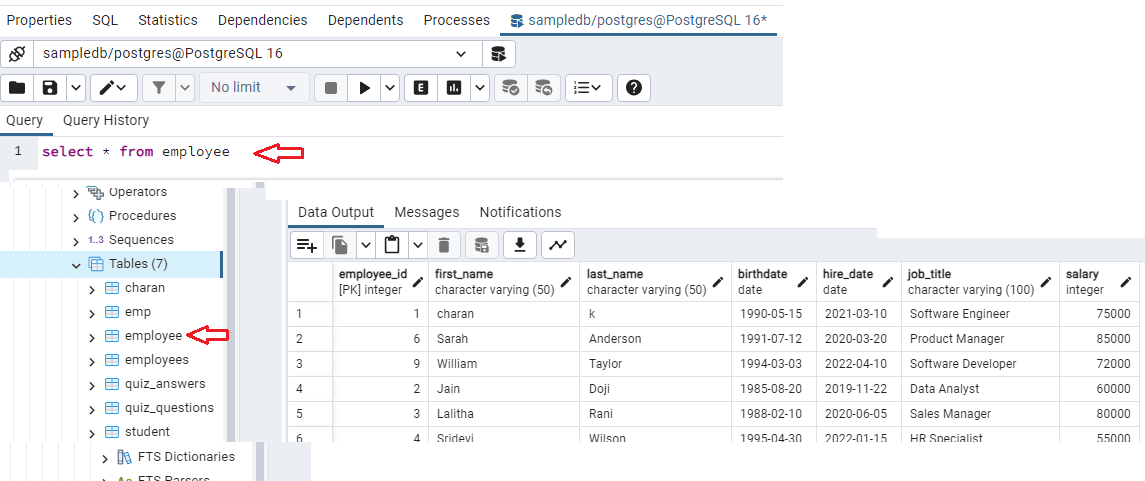Click the Explain Analyze chart icon
The height and width of the screenshot is (481, 1145).
[x=454, y=88]
